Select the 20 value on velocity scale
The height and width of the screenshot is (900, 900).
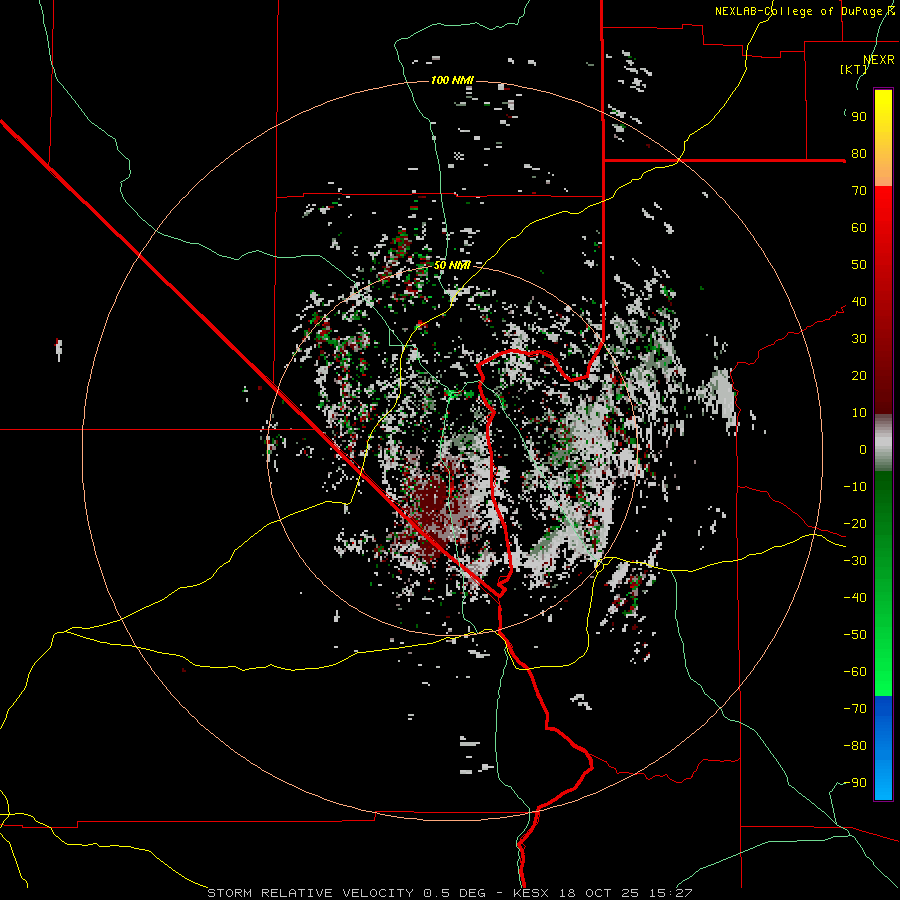859,375
